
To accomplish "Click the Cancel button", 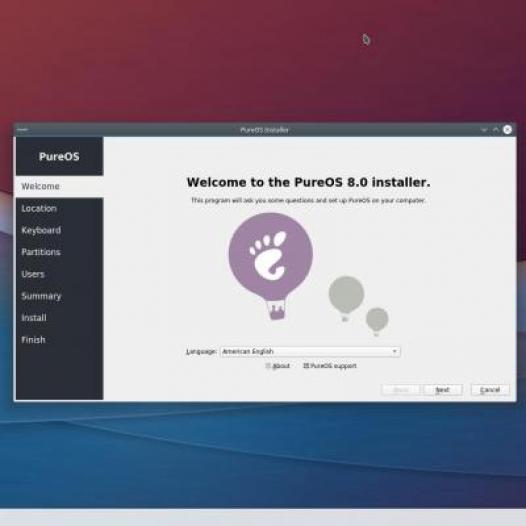I will click(x=490, y=390).
